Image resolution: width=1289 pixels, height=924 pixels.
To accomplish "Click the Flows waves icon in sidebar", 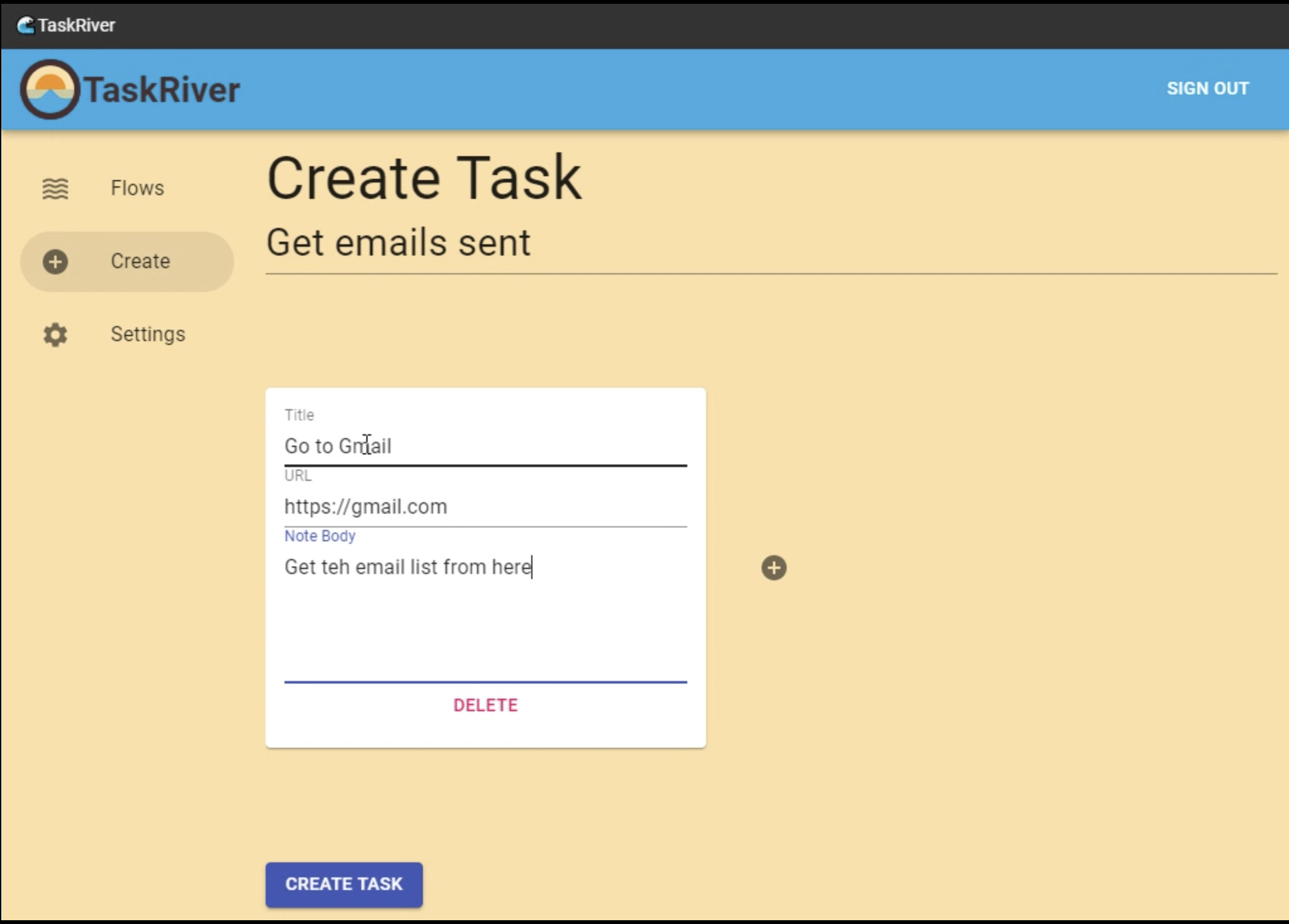I will (x=55, y=188).
